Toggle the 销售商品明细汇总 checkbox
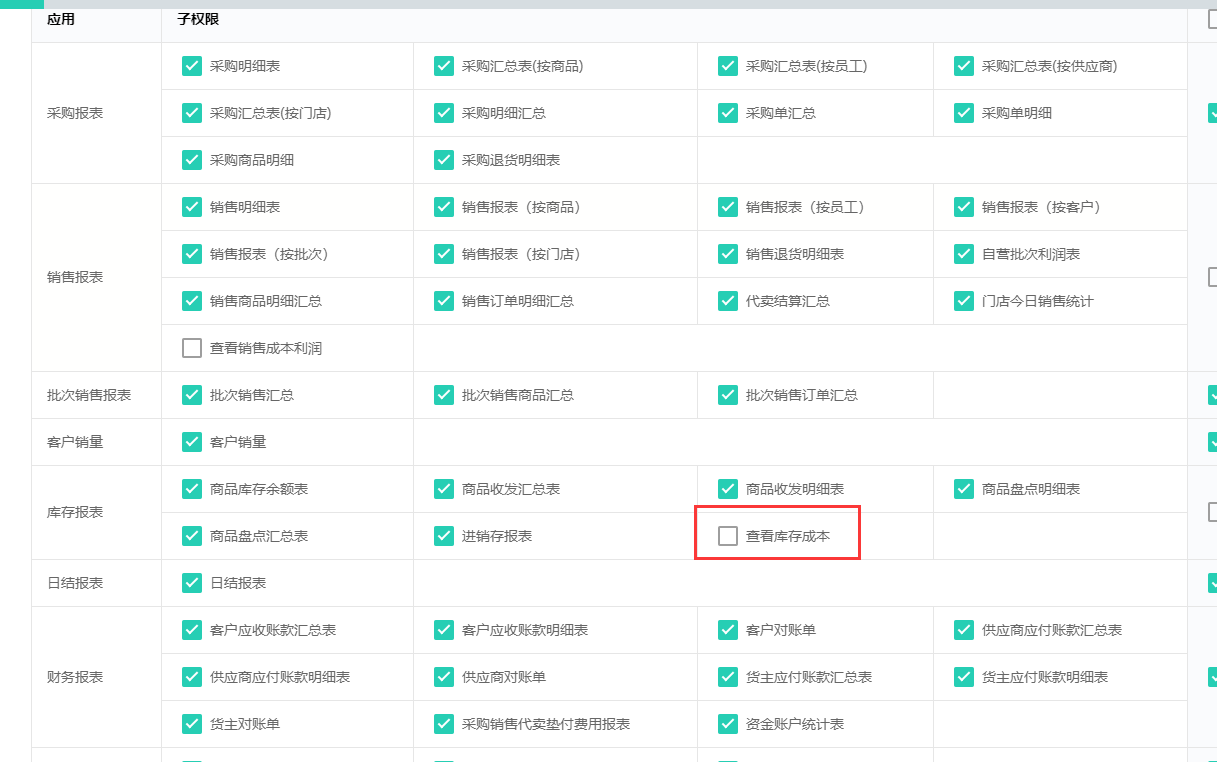The image size is (1217, 762). 192,301
